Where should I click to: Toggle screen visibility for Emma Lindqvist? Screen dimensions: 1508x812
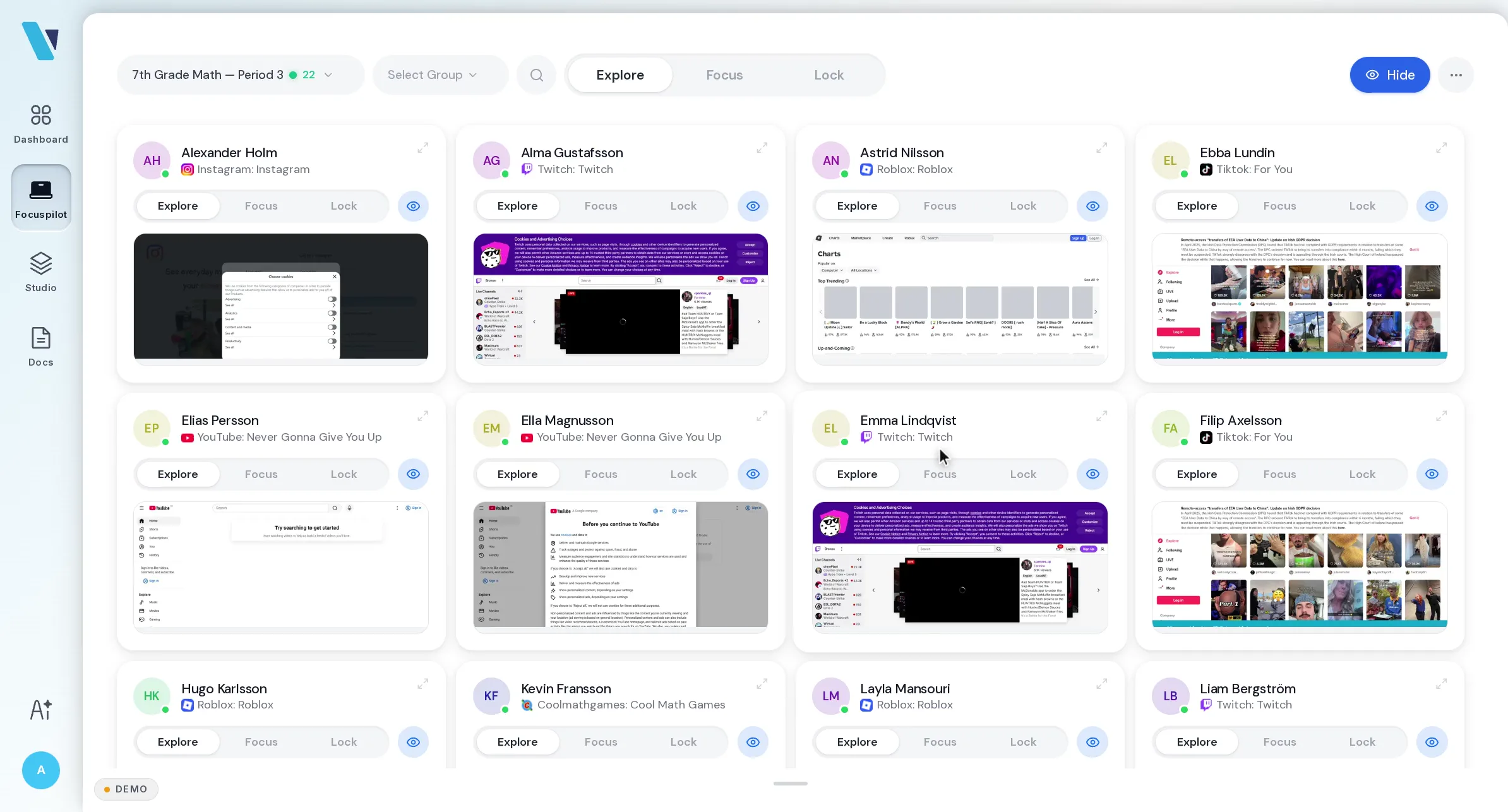tap(1092, 474)
